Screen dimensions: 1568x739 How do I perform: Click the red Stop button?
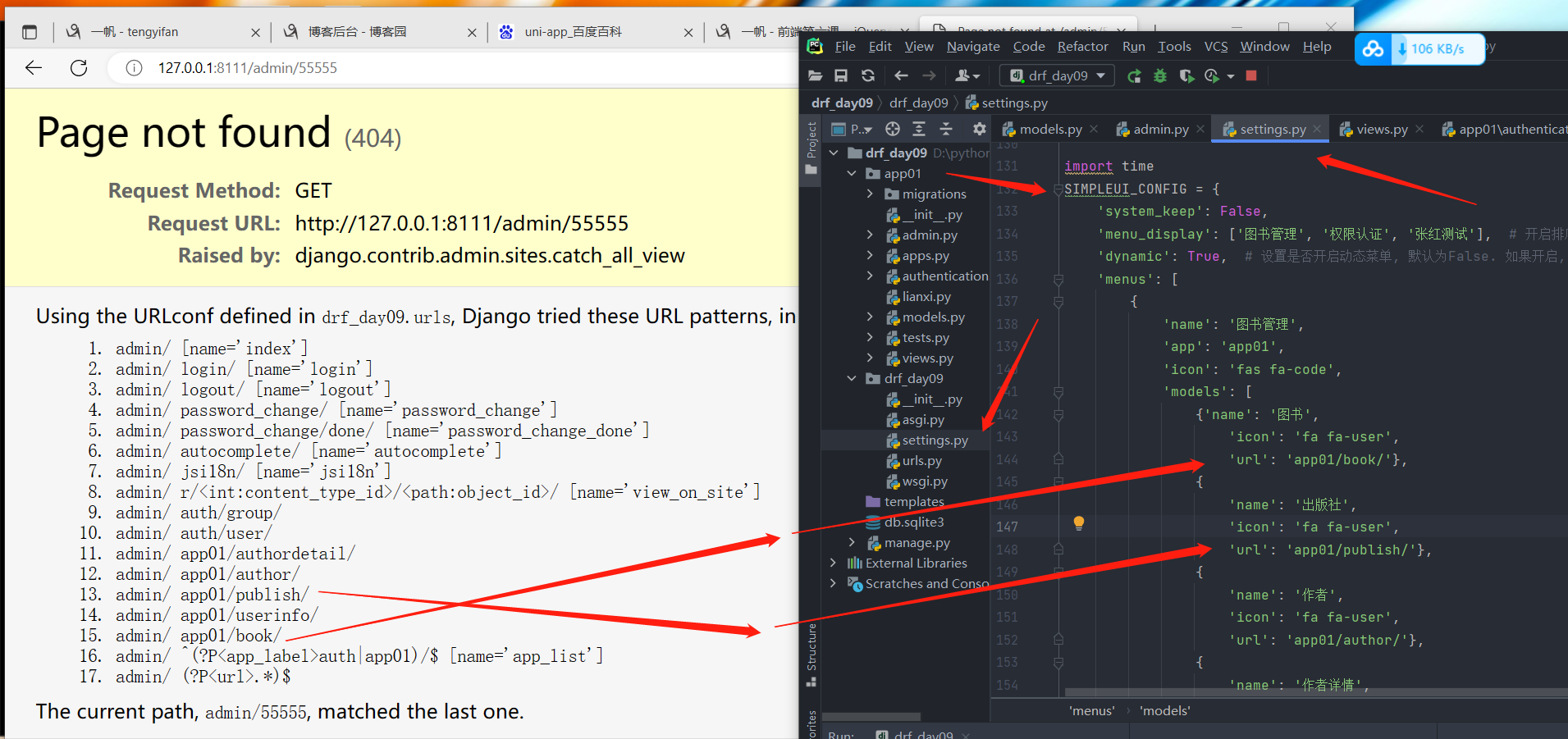tap(1251, 76)
